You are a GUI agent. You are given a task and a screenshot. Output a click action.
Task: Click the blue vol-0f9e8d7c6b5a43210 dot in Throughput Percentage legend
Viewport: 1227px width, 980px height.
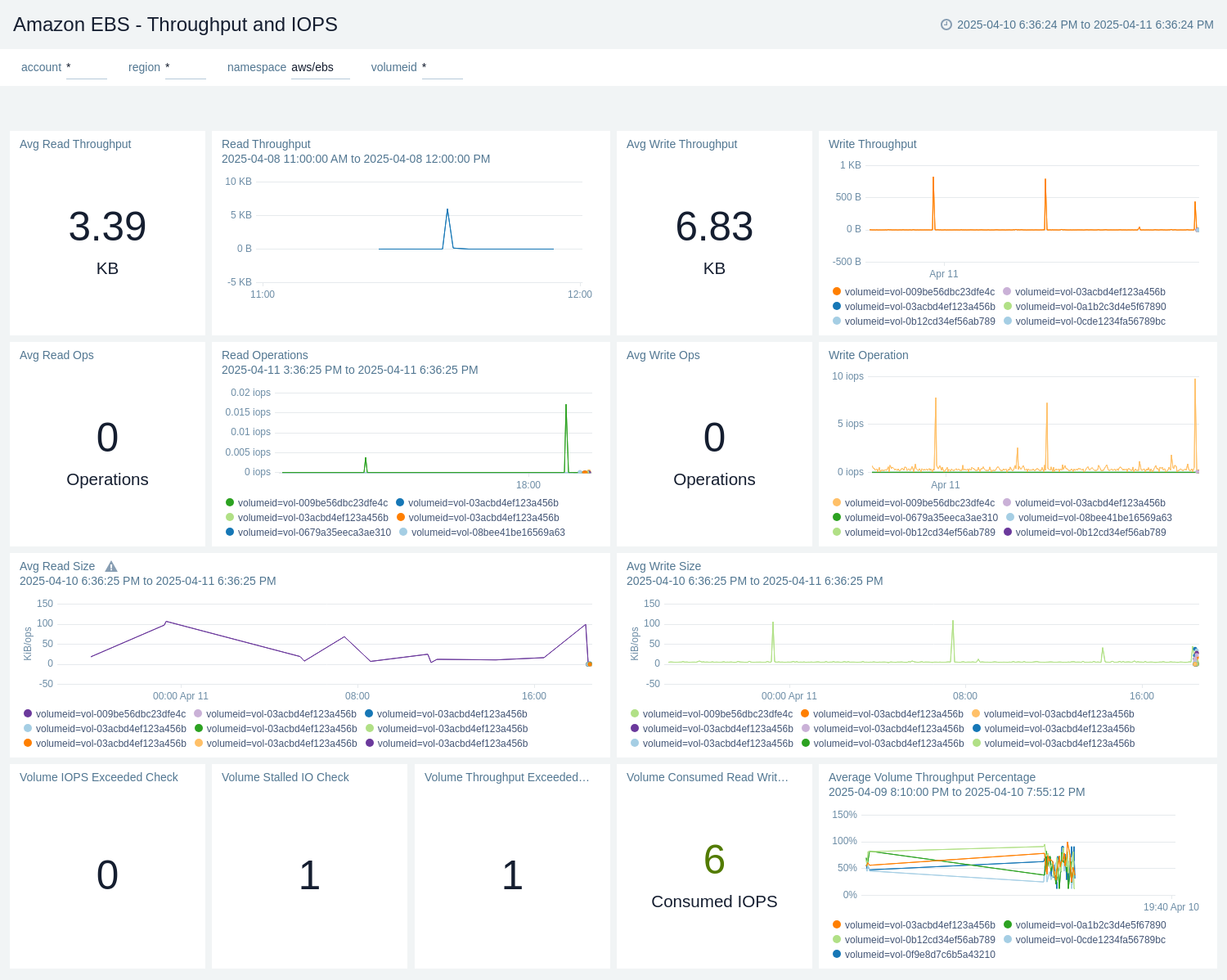[x=837, y=954]
